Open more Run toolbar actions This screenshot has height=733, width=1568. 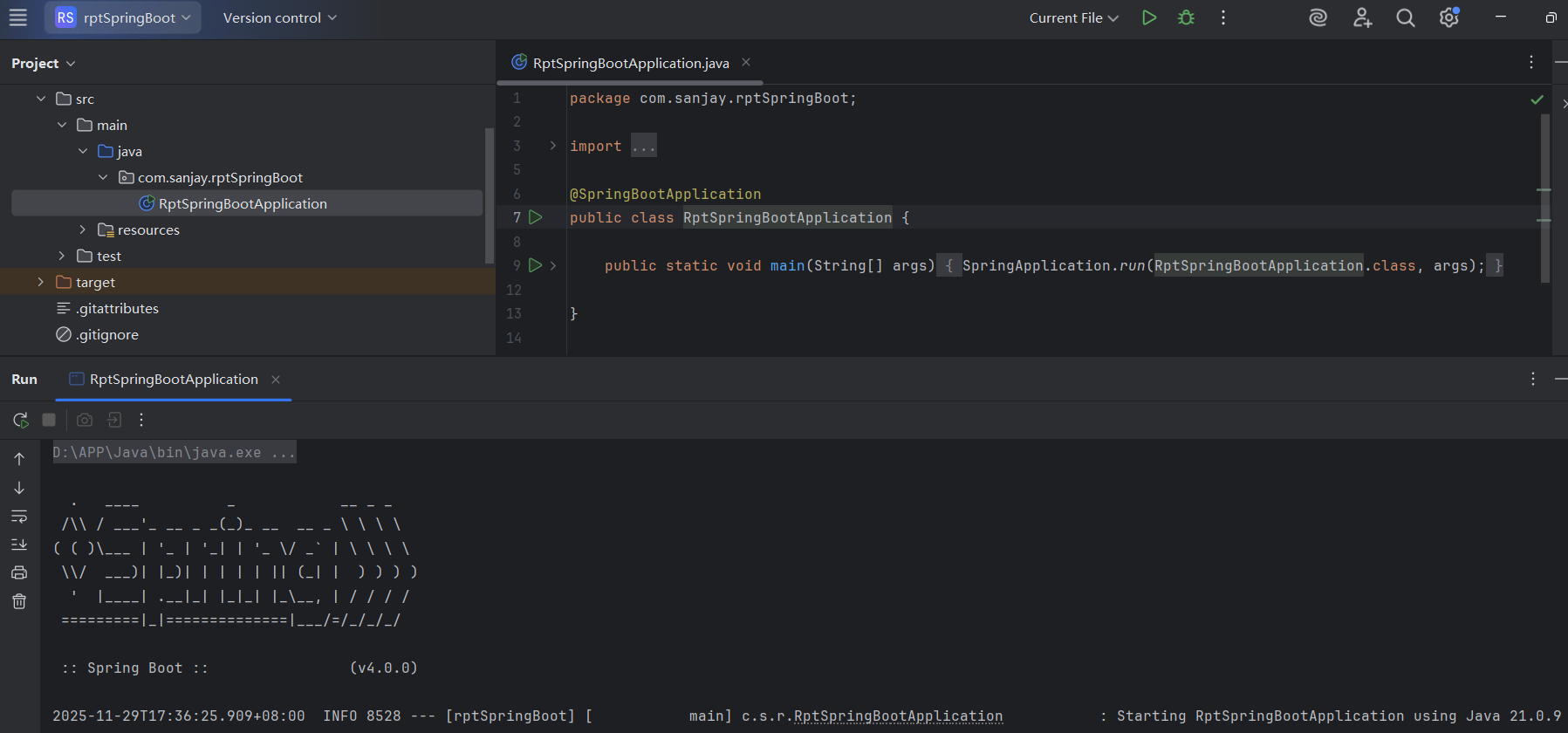coord(141,420)
